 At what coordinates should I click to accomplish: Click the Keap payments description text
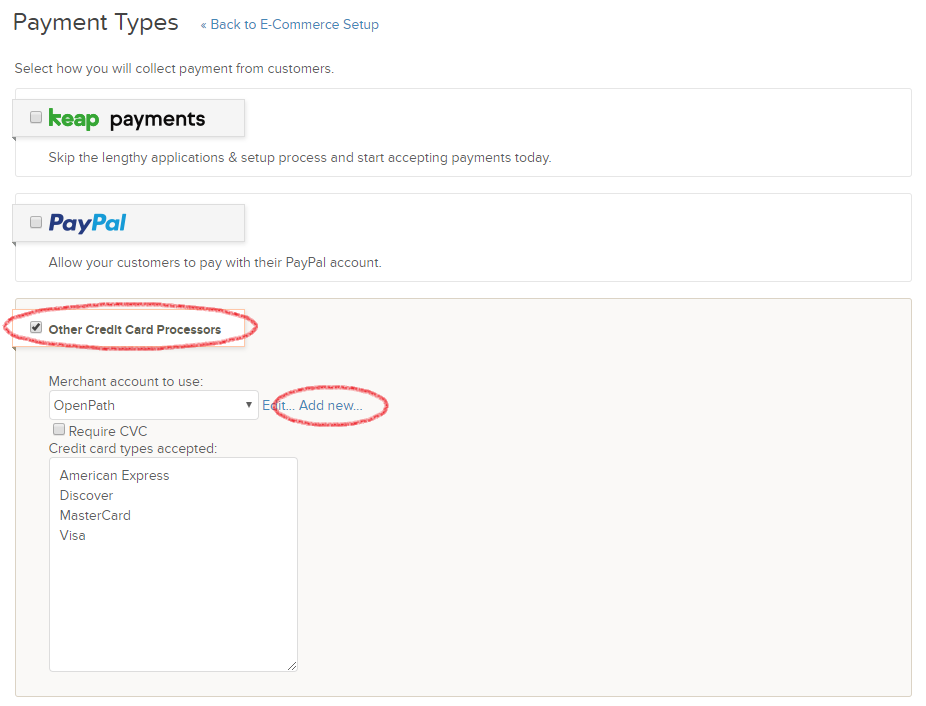pyautogui.click(x=300, y=158)
